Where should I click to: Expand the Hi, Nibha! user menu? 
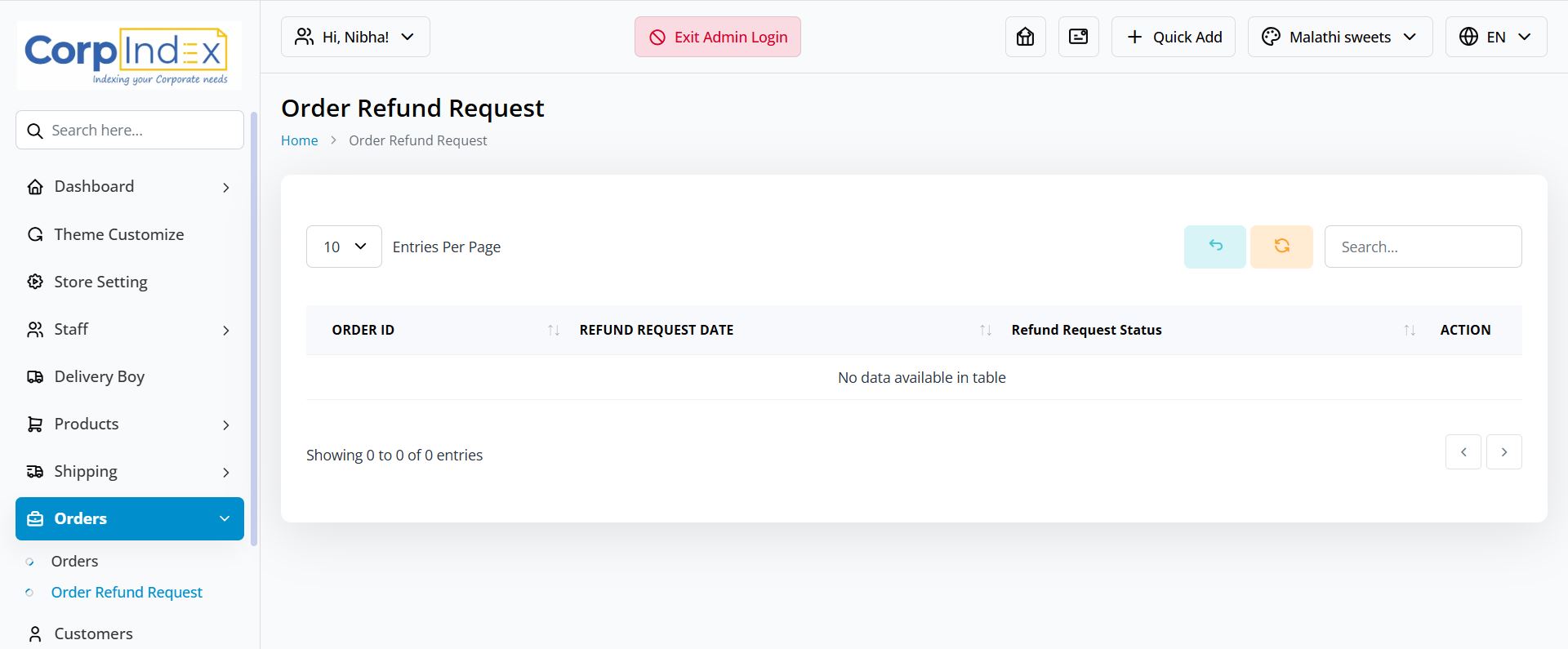[x=355, y=37]
